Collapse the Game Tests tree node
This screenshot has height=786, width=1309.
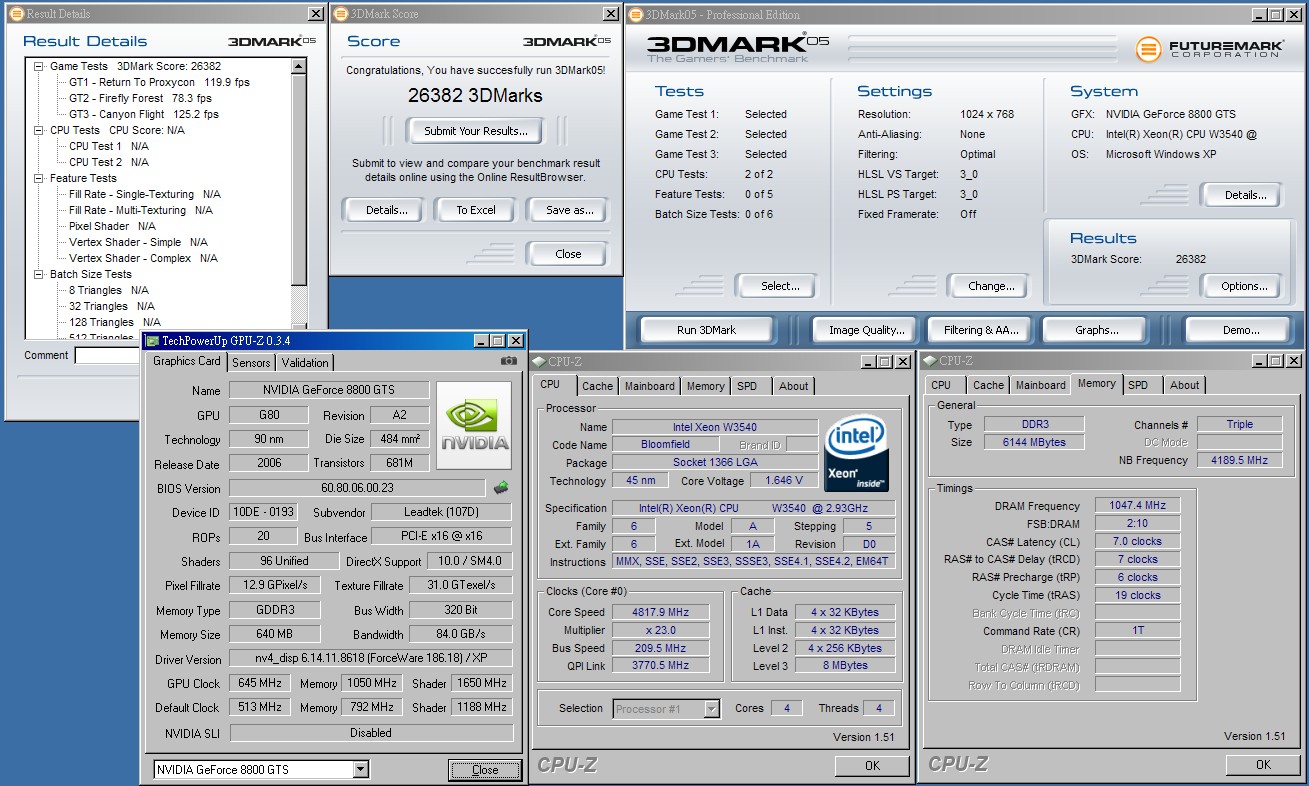pyautogui.click(x=39, y=66)
